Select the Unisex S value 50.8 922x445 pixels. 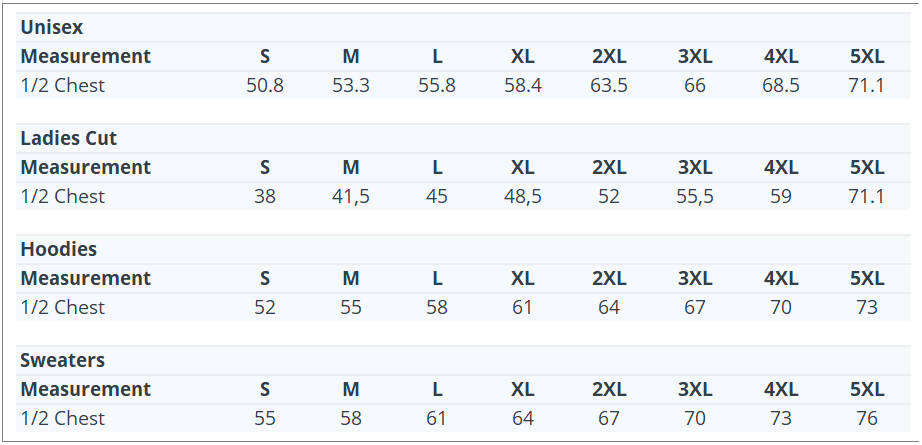point(265,86)
